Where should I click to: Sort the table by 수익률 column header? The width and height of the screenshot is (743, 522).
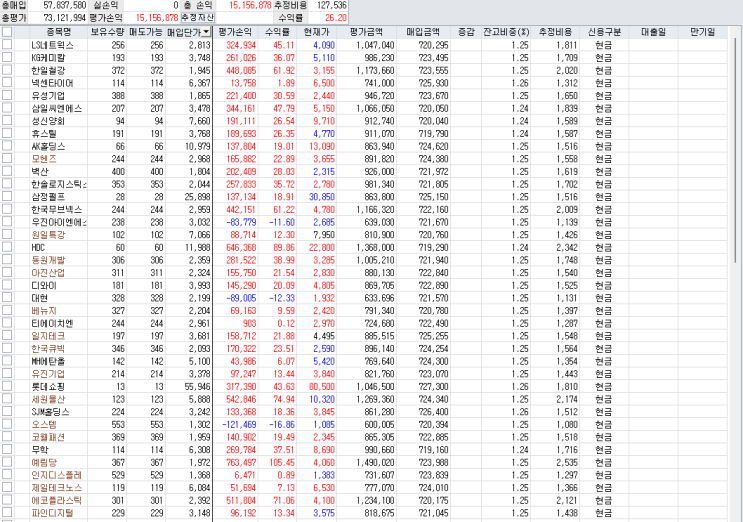pyautogui.click(x=277, y=32)
